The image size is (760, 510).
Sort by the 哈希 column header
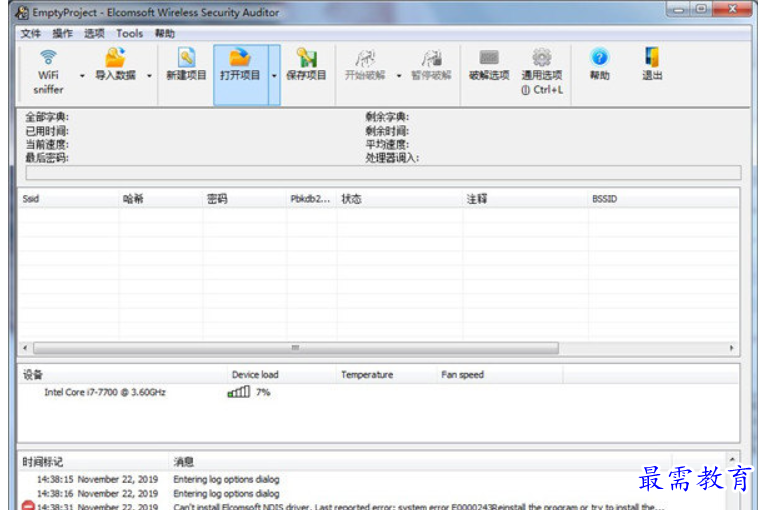pos(160,199)
